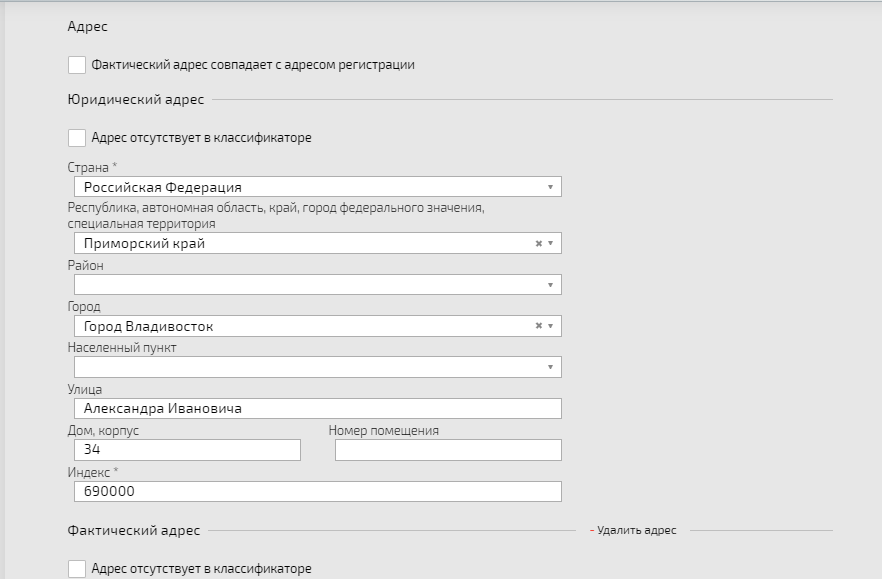
Task: Check Адрес отсутствует в классификаторе under Фактический адрес
Action: point(76,568)
